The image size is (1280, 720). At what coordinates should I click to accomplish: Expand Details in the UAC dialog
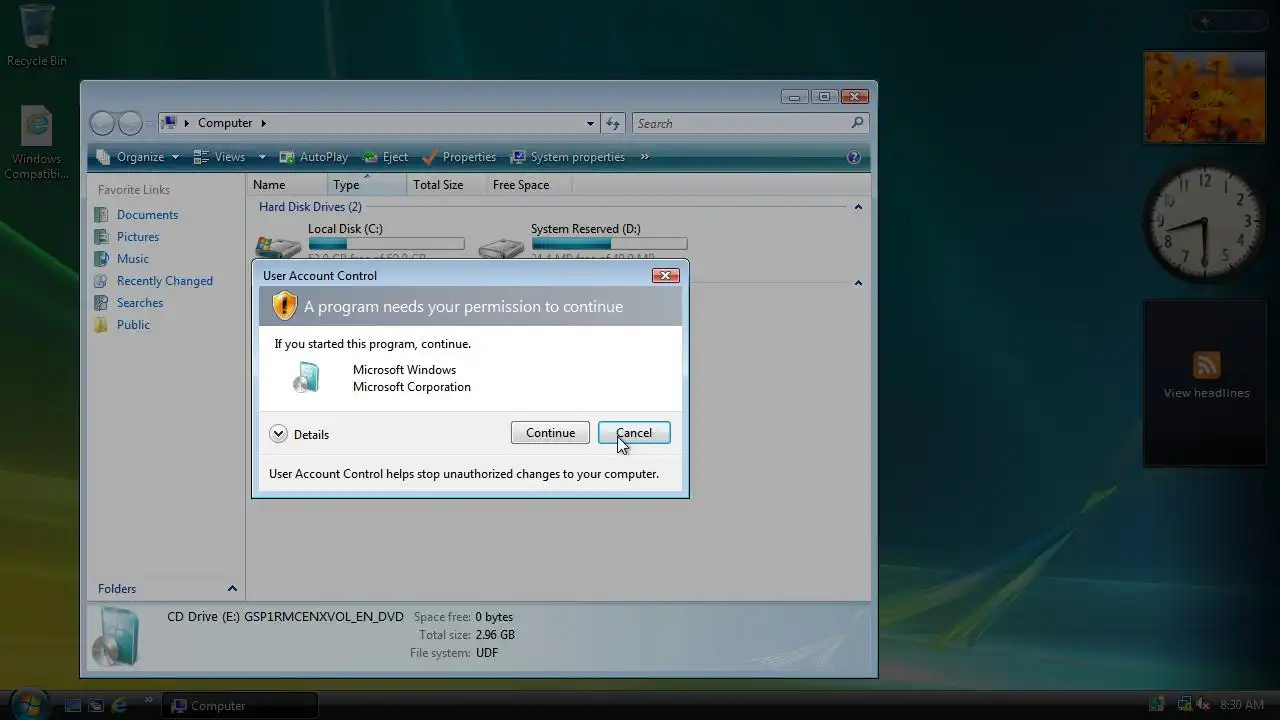(x=299, y=434)
